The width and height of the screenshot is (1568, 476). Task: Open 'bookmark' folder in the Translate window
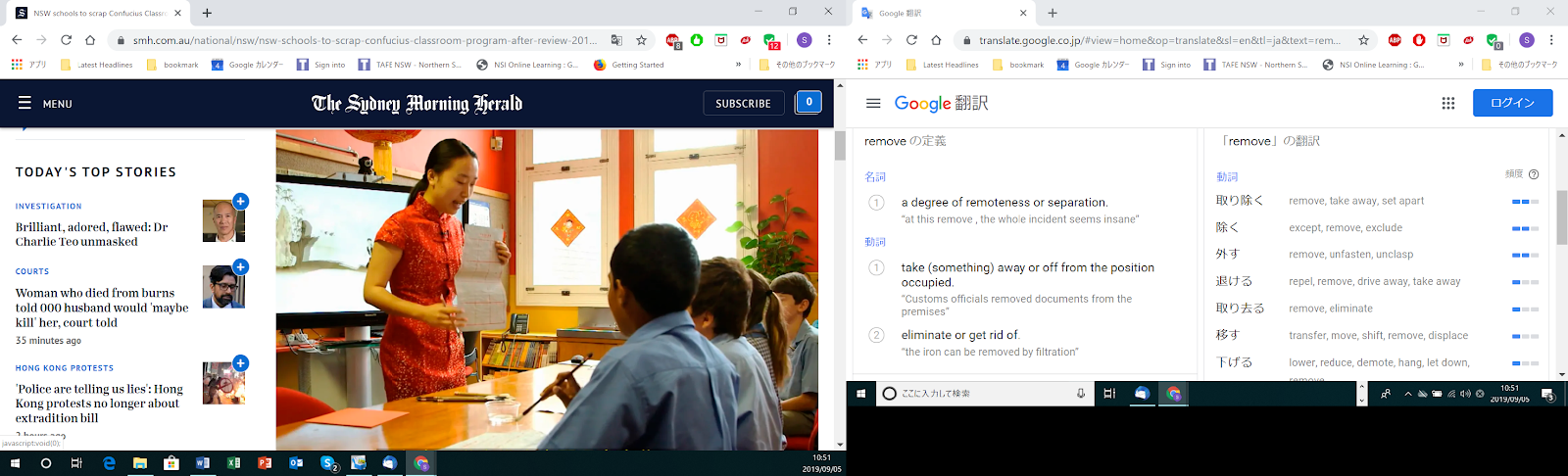1018,65
